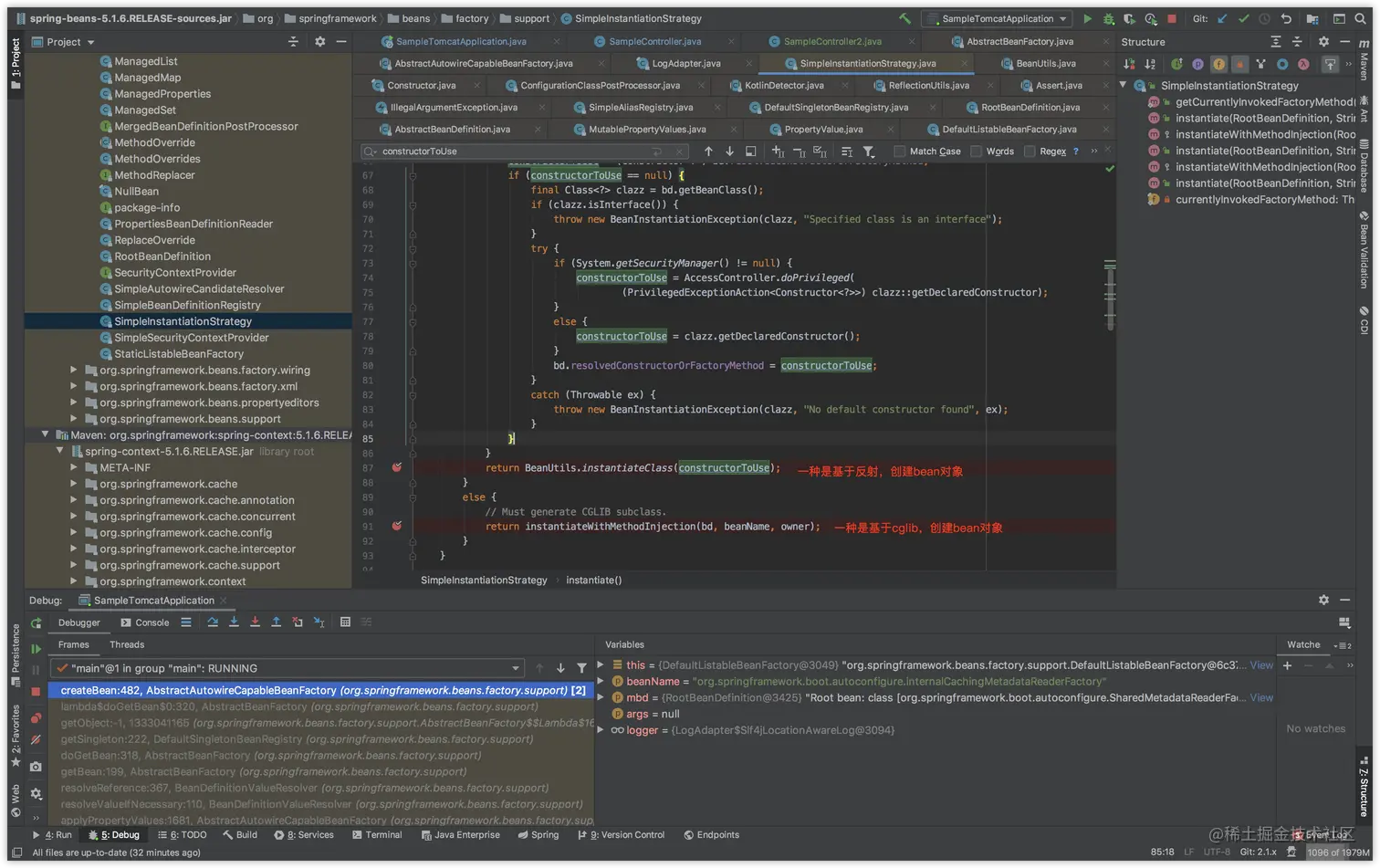Click the Debug bug icon in toolbar
1380x868 pixels.
(1108, 18)
